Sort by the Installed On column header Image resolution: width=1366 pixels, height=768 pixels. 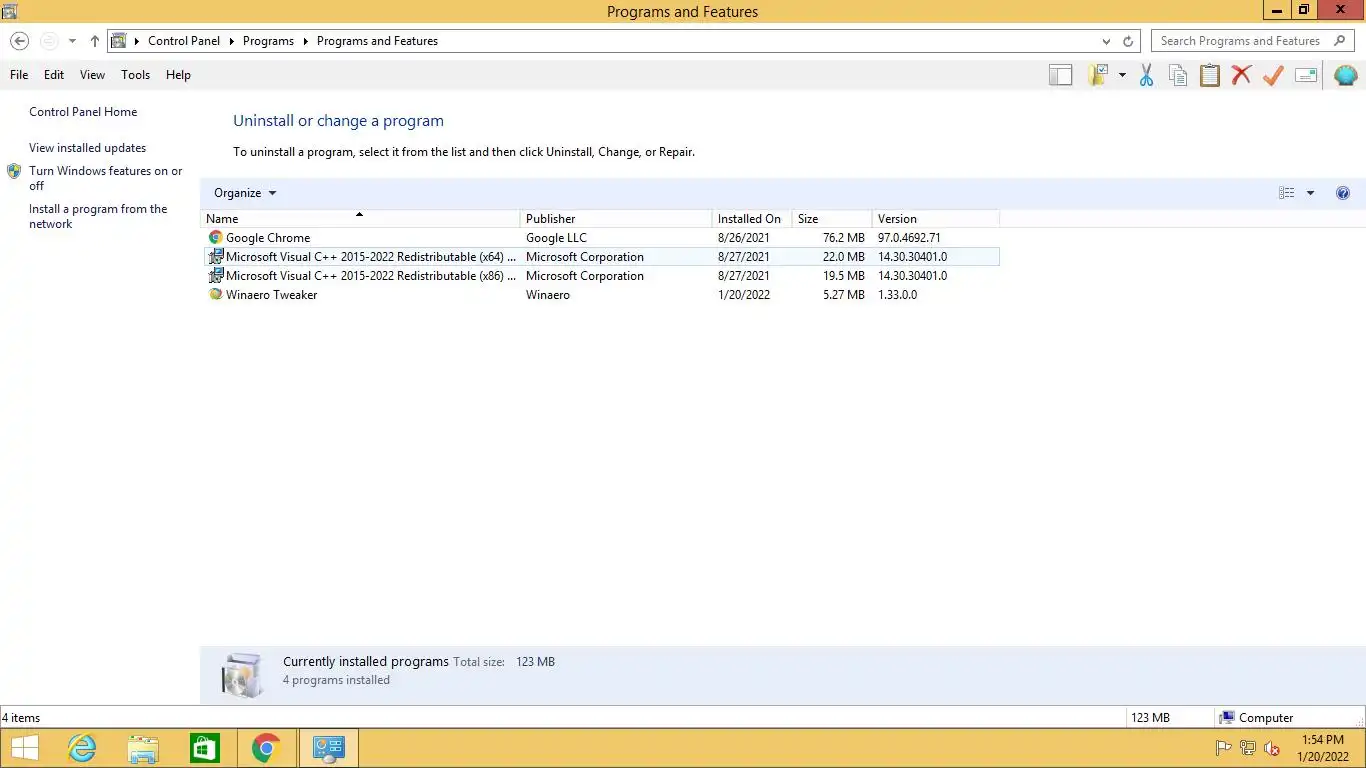click(752, 218)
